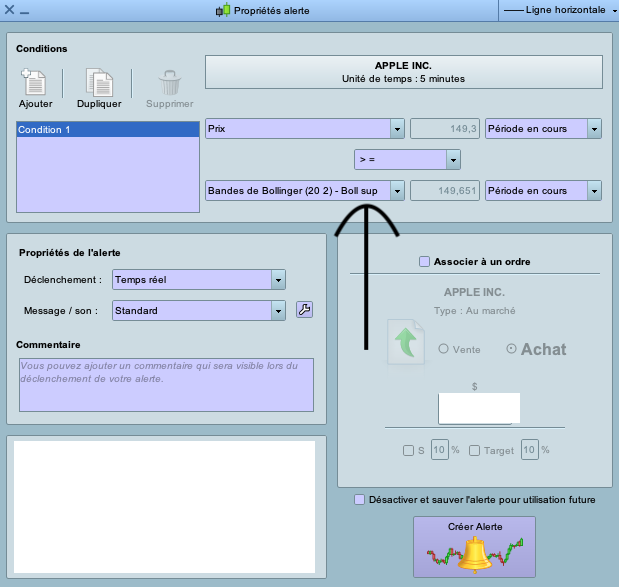Image resolution: width=619 pixels, height=587 pixels.
Task: Select the Achat radio button
Action: click(511, 349)
